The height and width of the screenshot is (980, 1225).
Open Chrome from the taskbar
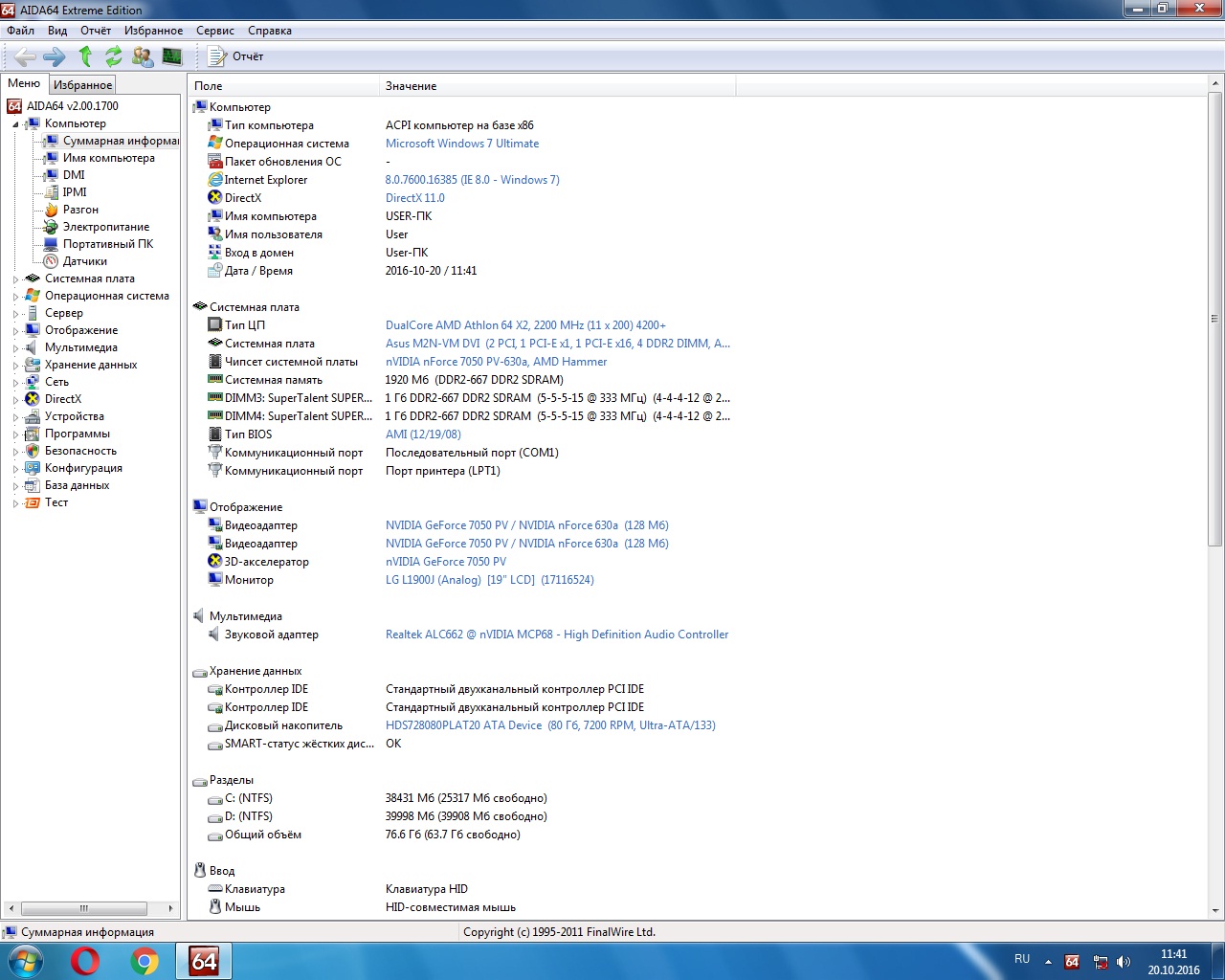(x=145, y=961)
